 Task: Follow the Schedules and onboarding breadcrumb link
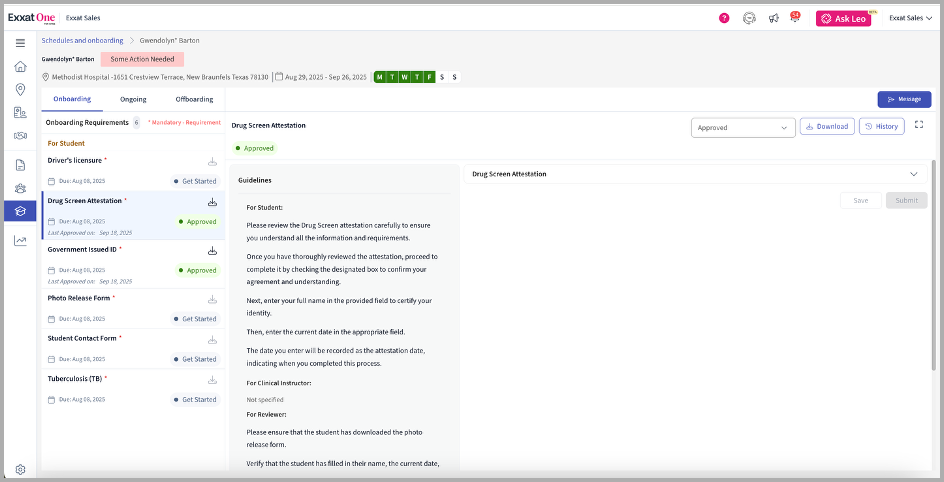(82, 41)
